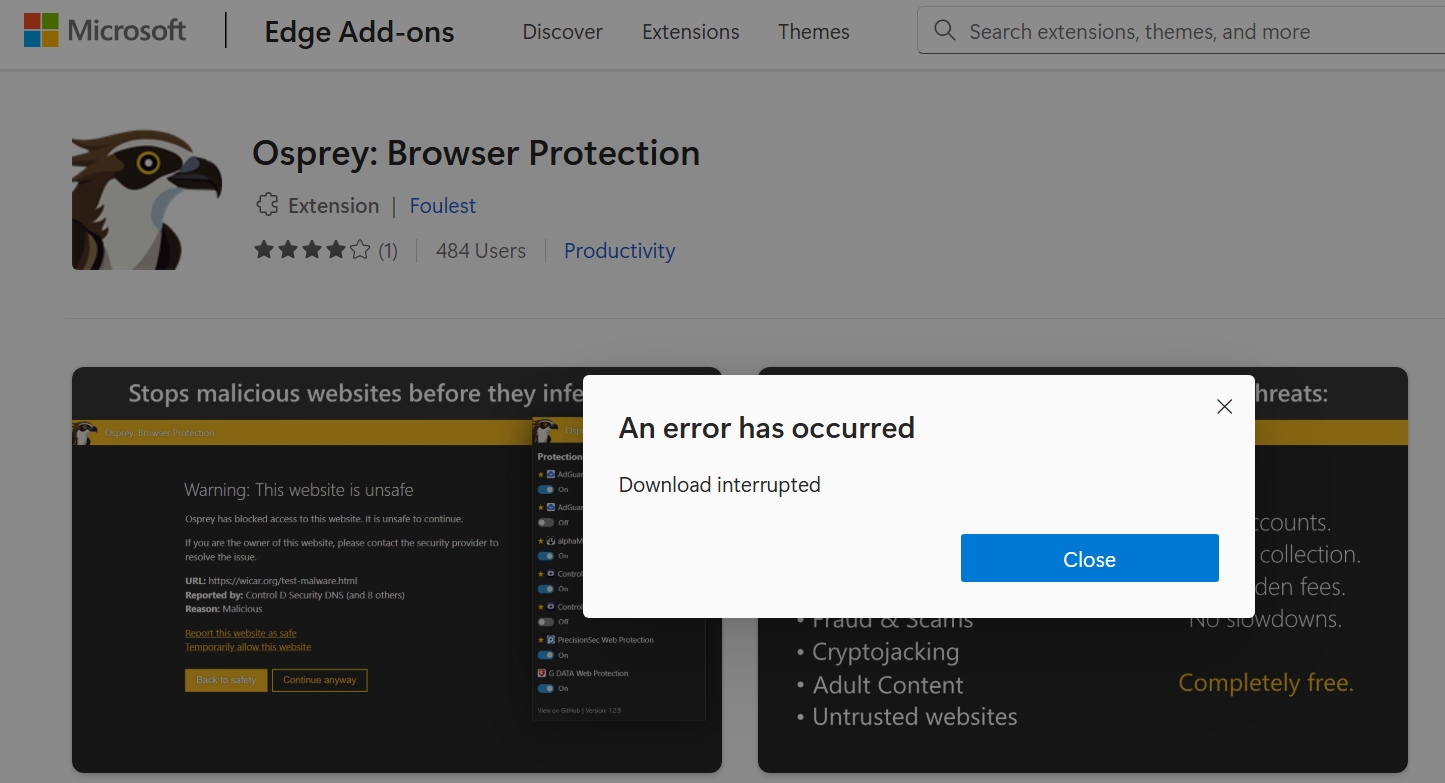This screenshot has height=783, width=1445.
Task: Open the malicious websites screenshot thumbnail
Action: (x=327, y=570)
